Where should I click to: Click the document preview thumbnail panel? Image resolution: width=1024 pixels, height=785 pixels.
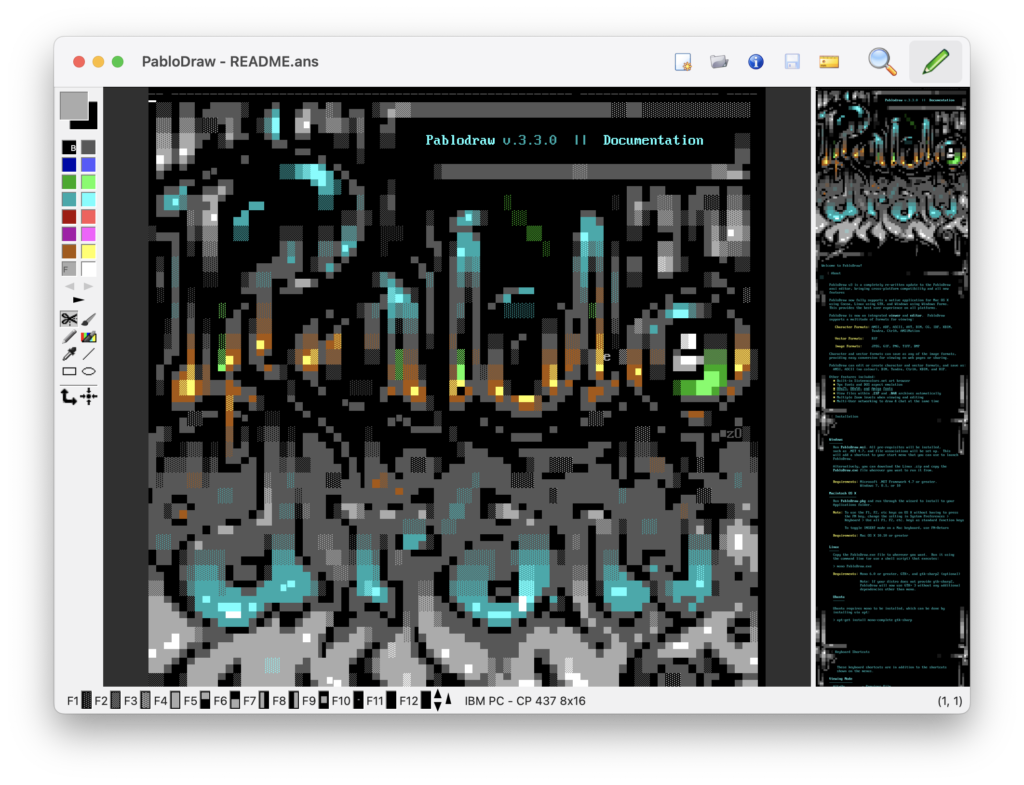[x=891, y=386]
